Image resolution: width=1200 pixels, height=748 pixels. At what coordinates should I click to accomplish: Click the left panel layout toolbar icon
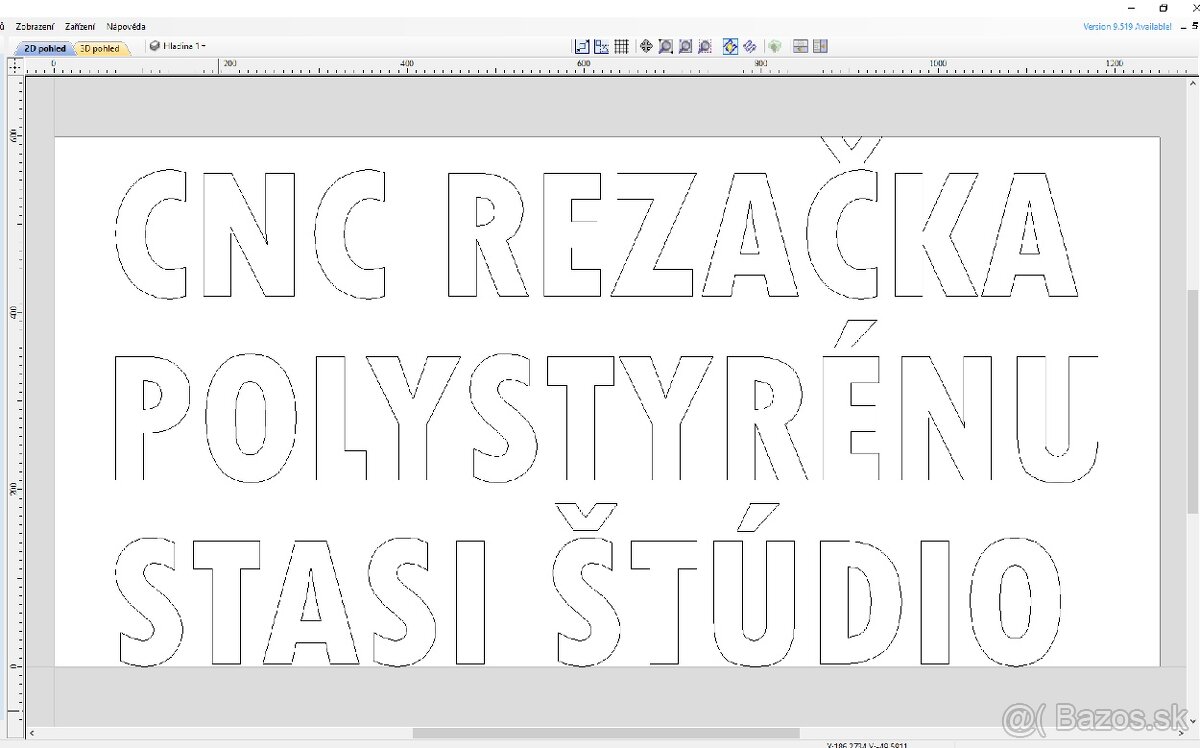pos(800,46)
